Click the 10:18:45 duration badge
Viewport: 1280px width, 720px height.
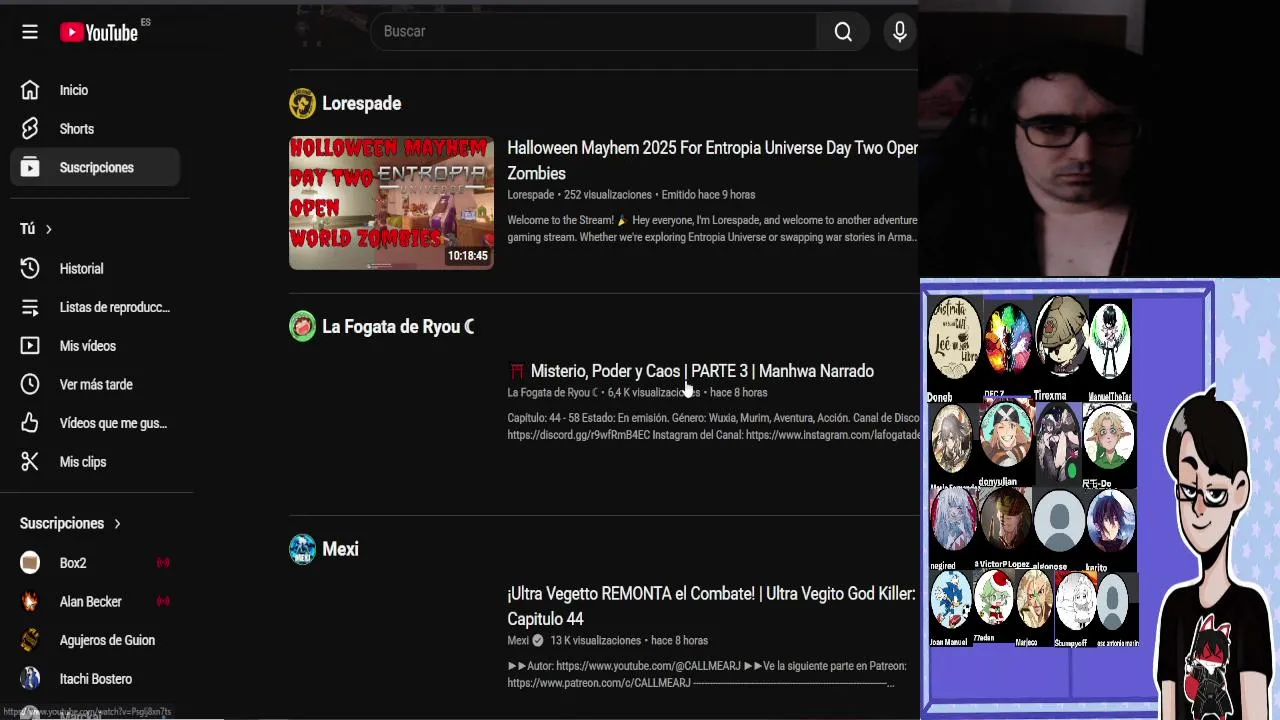point(467,256)
